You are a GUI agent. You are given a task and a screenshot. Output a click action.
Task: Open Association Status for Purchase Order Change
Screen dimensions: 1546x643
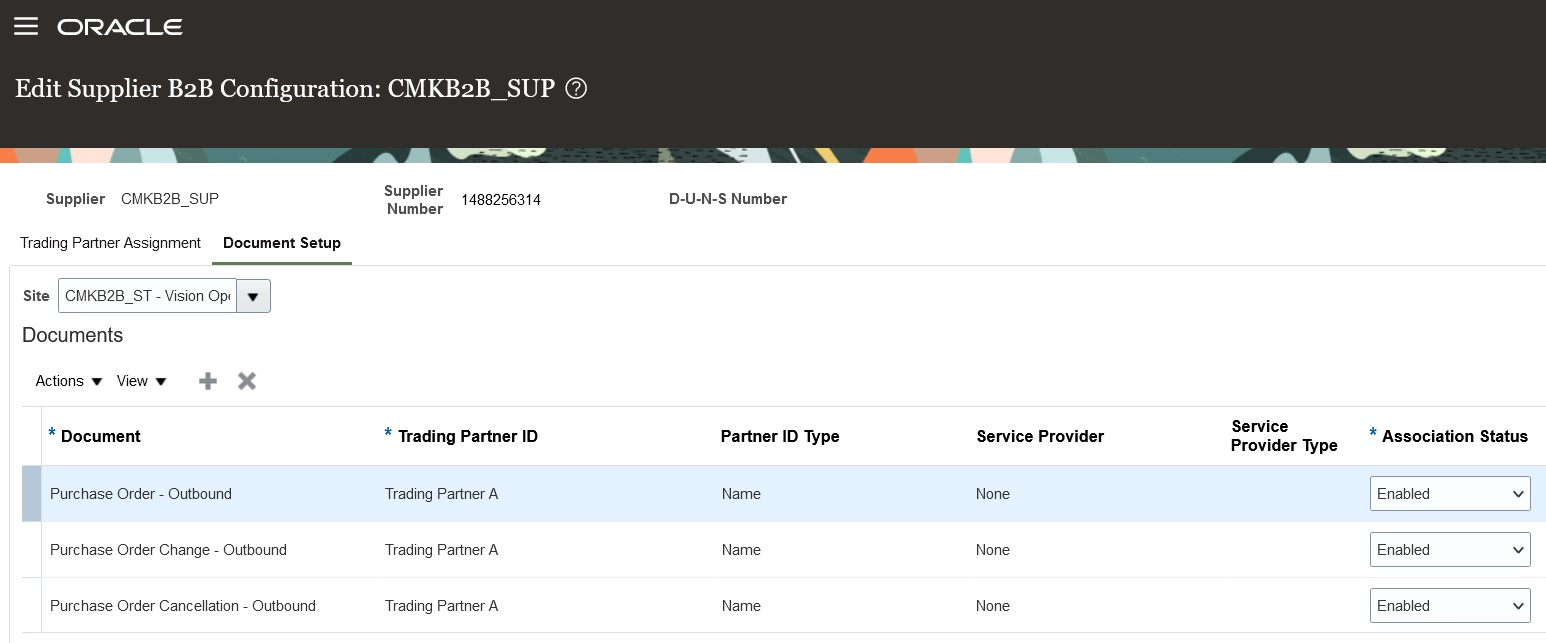tap(1450, 549)
